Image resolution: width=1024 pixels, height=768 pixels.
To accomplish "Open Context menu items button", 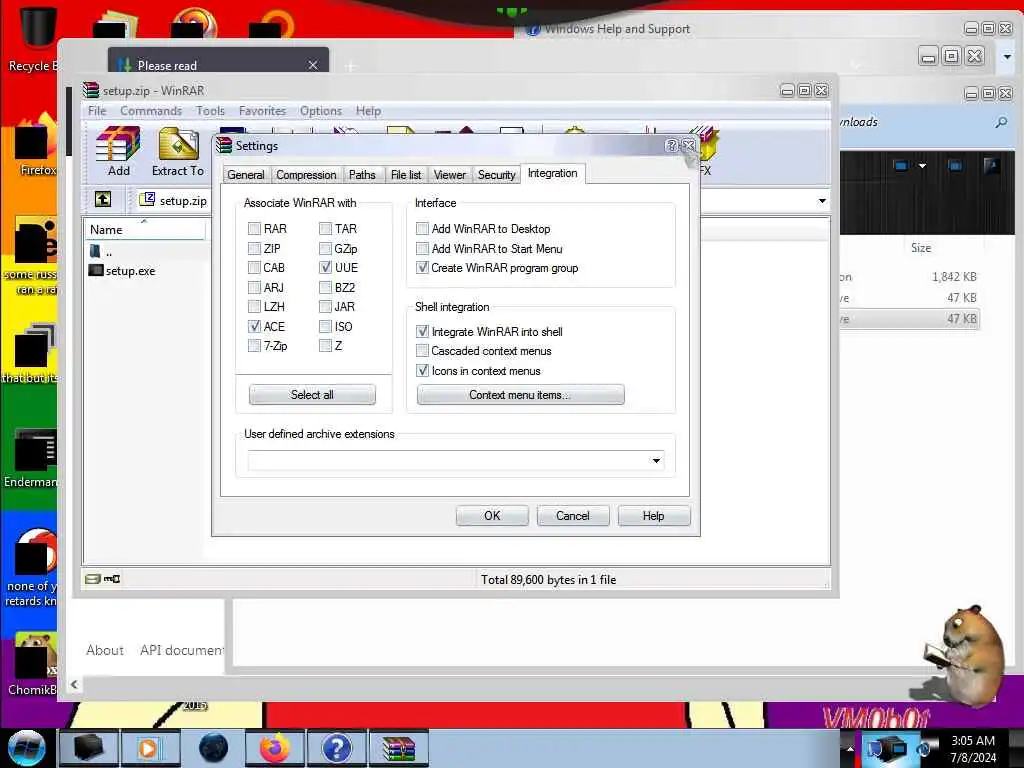I will [x=520, y=394].
